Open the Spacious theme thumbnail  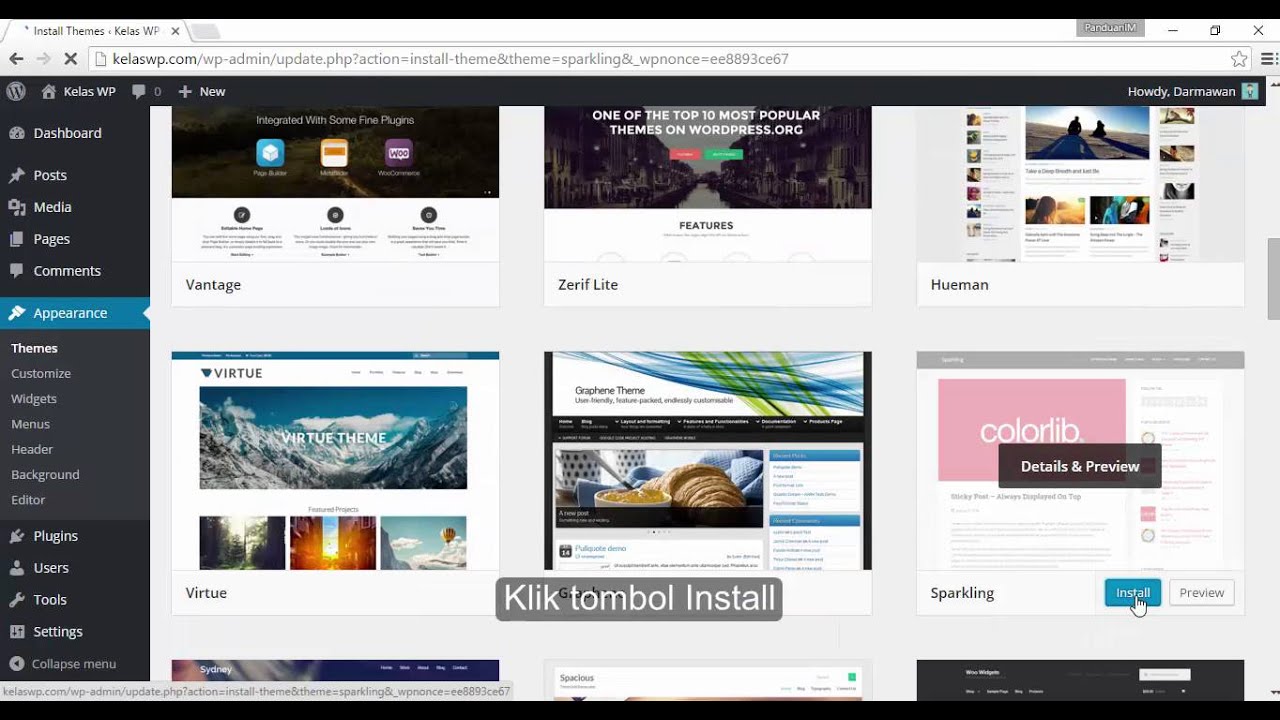click(707, 680)
